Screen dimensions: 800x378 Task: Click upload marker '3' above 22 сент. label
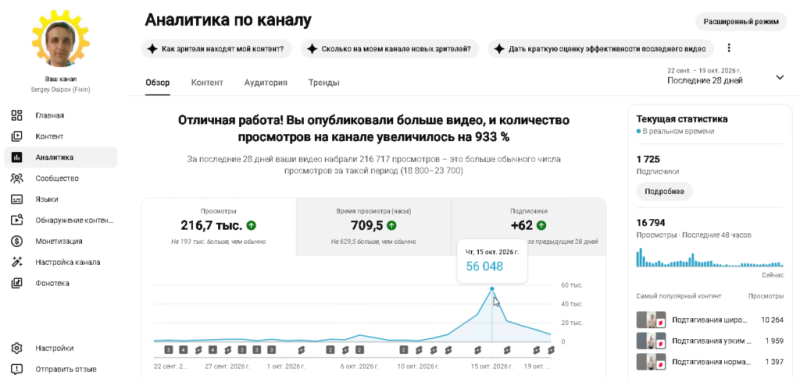coord(168,350)
